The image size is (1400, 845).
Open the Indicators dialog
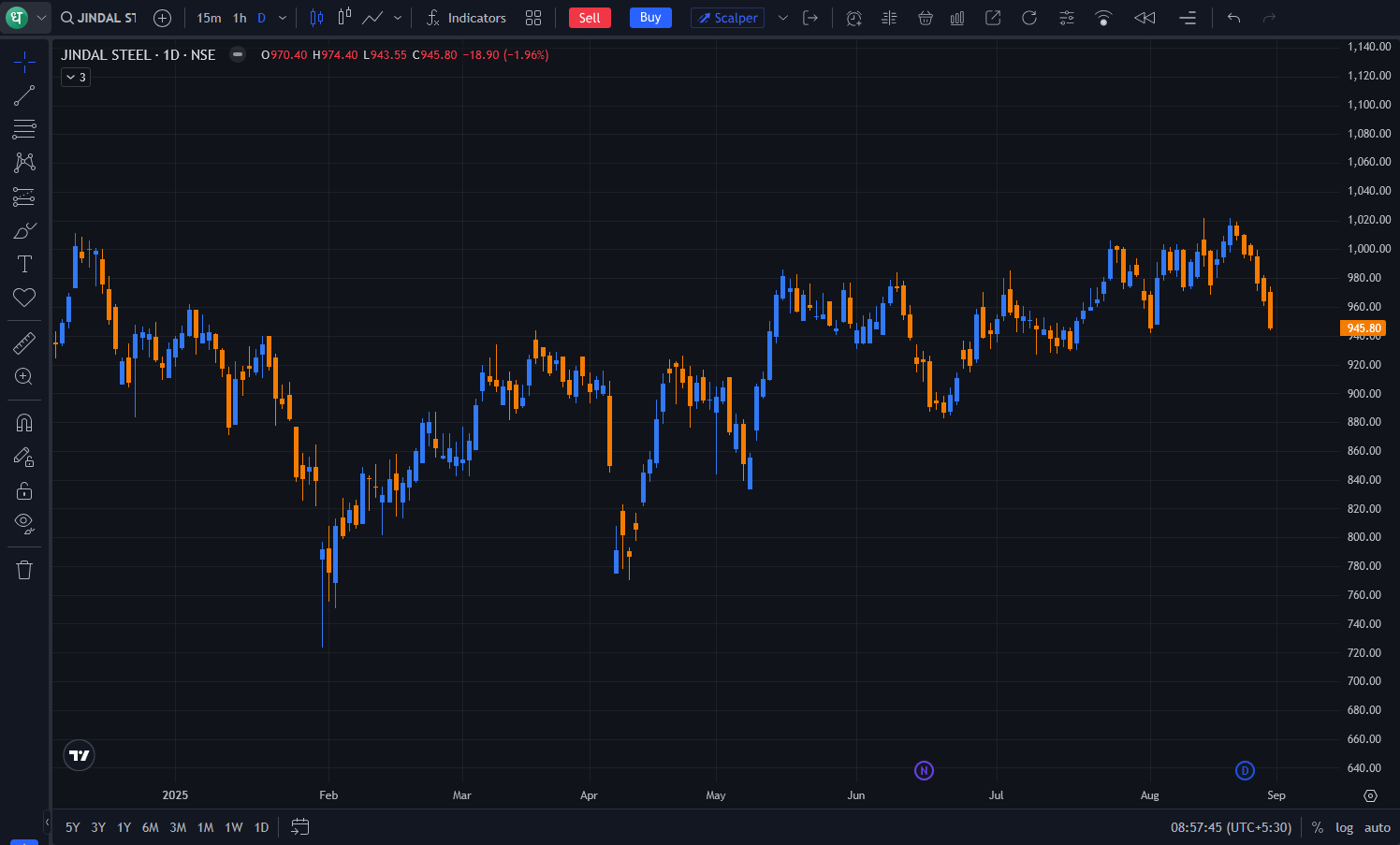click(x=466, y=18)
